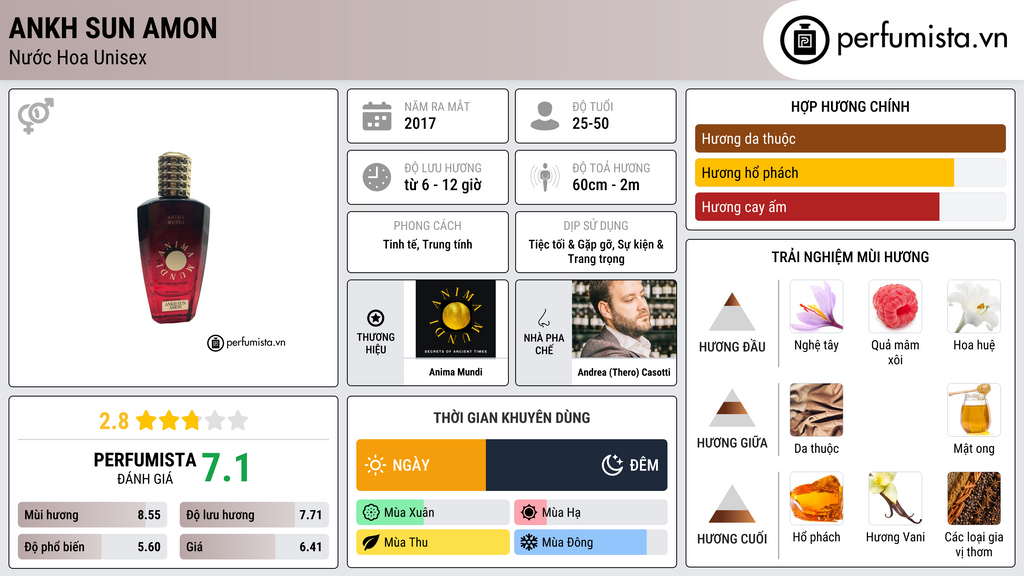Click the perfumista.vn bottle logo icon
The width and height of the screenshot is (1024, 576).
(x=804, y=40)
